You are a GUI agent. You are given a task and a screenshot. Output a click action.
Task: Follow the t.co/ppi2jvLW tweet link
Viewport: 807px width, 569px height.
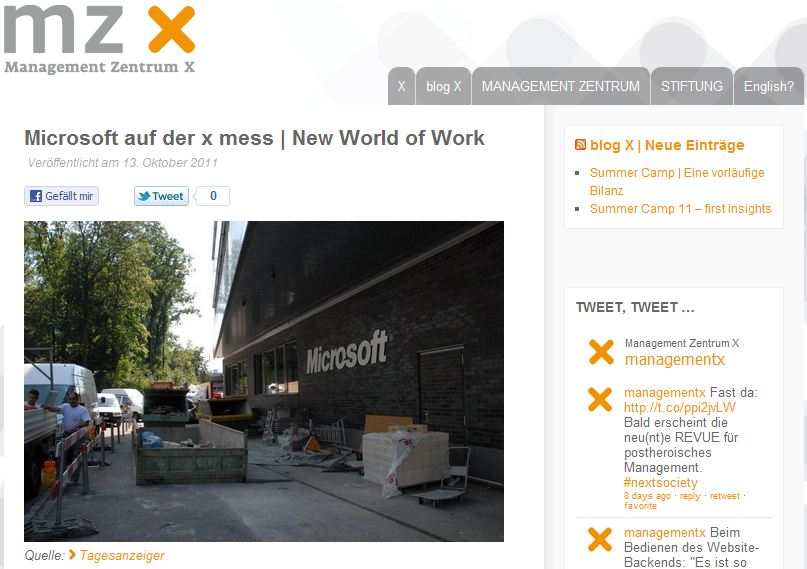coord(679,407)
